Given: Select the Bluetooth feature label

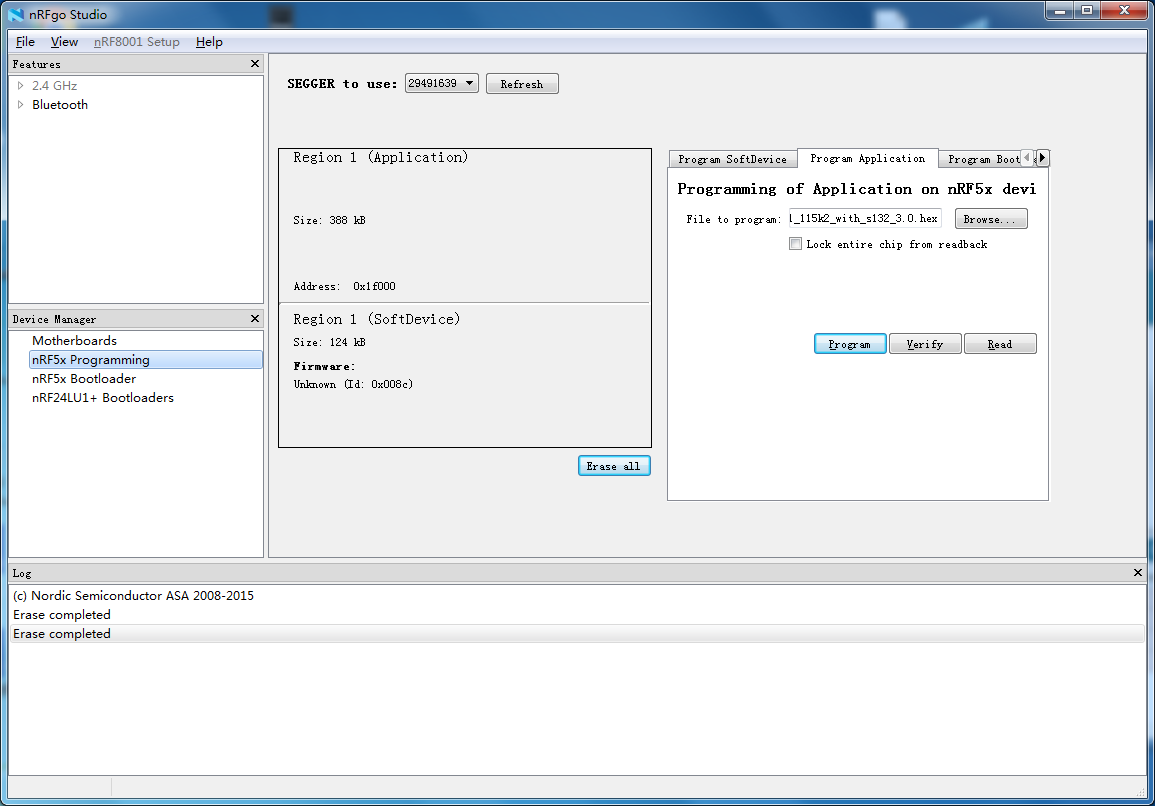Looking at the screenshot, I should (x=60, y=105).
